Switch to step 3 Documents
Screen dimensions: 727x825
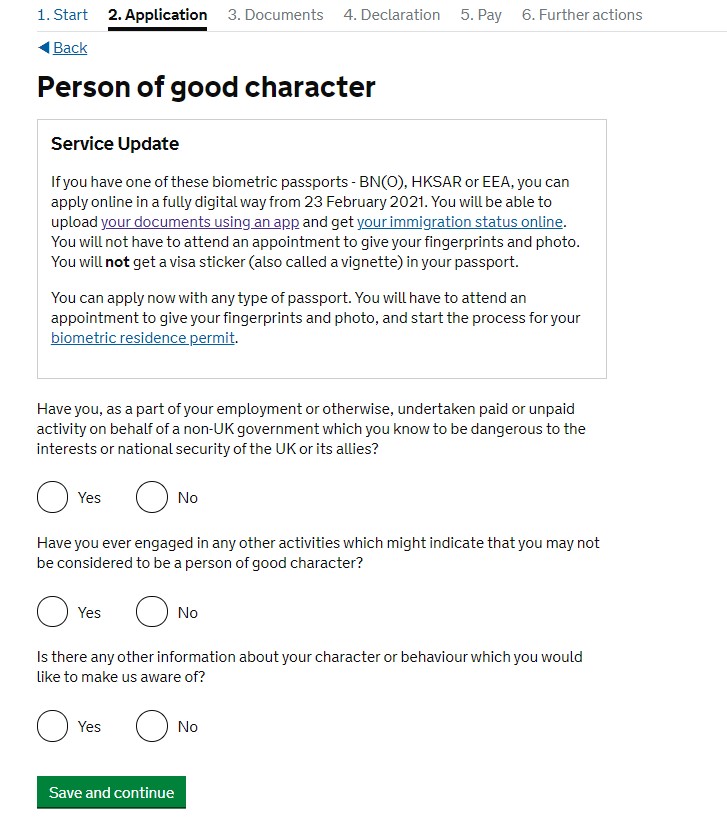pyautogui.click(x=275, y=15)
